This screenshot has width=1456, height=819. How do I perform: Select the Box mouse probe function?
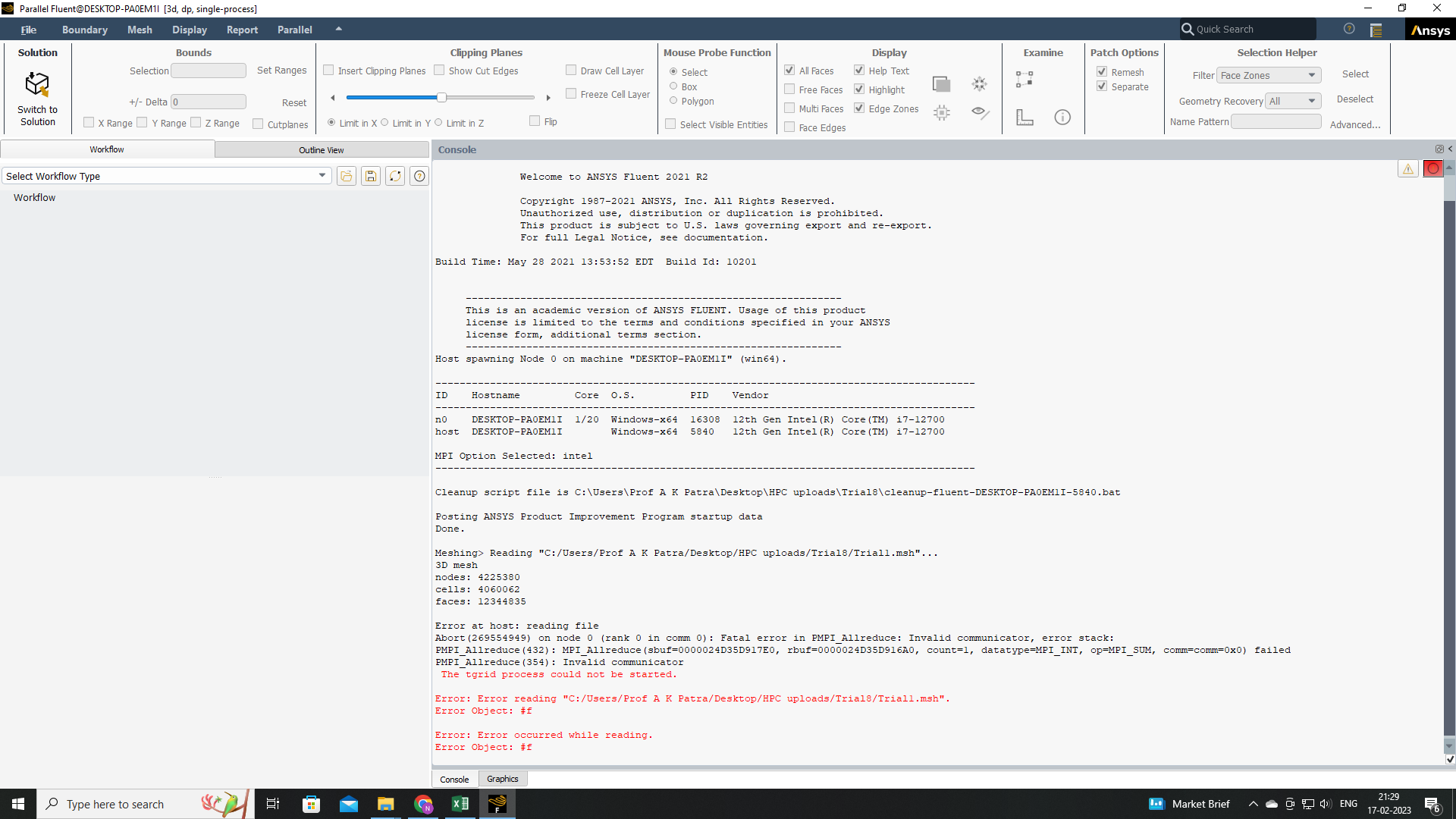673,86
